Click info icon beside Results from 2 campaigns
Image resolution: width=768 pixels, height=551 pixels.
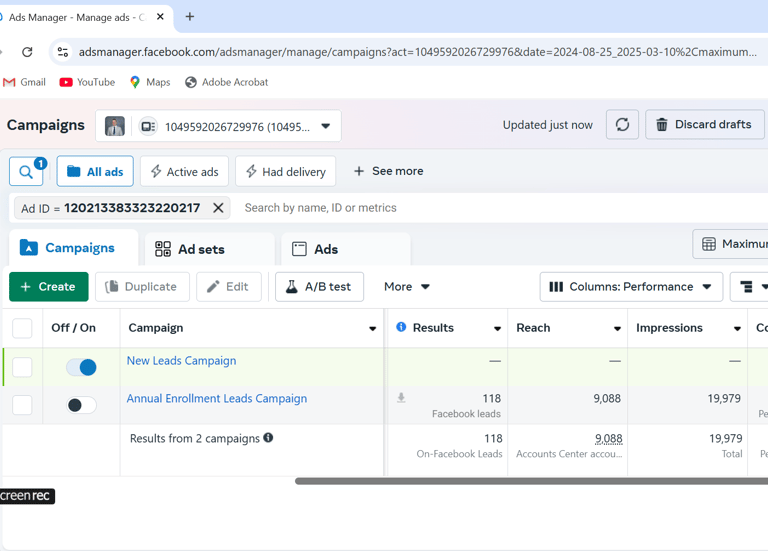click(x=268, y=437)
